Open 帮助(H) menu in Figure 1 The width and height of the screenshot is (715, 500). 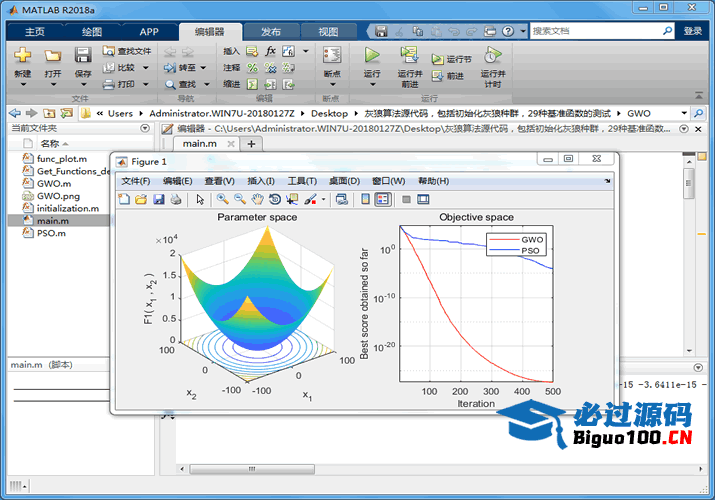434,181
